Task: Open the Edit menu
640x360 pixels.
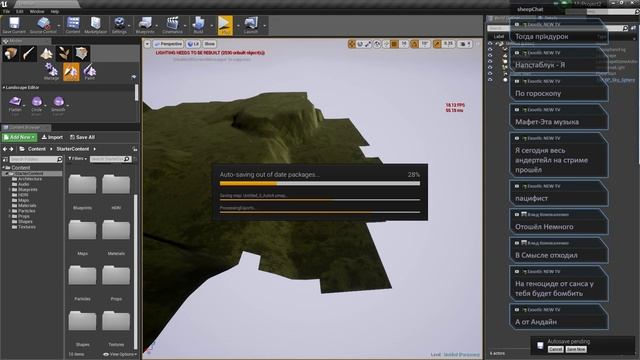Action: pos(20,11)
